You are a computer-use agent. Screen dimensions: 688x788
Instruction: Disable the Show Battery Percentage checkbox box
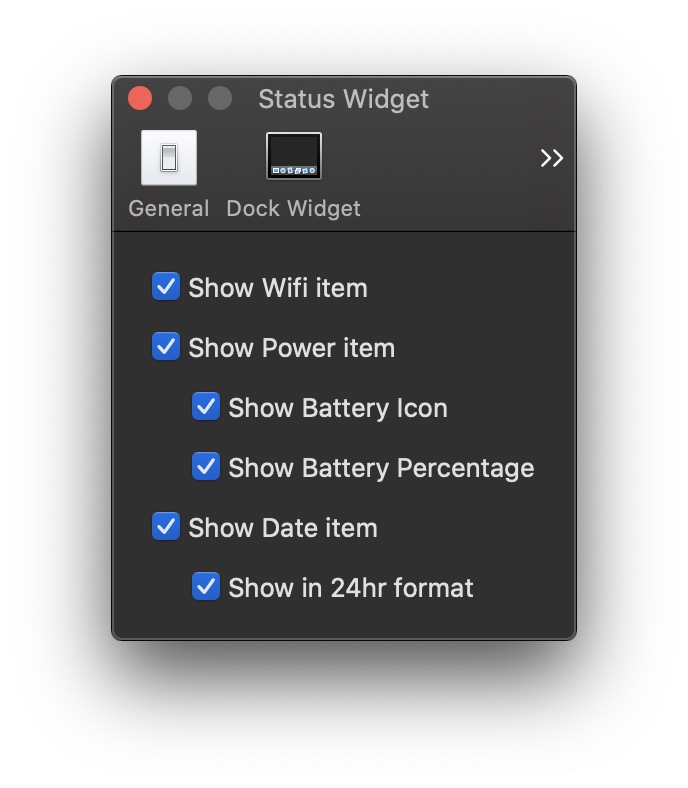click(x=206, y=467)
